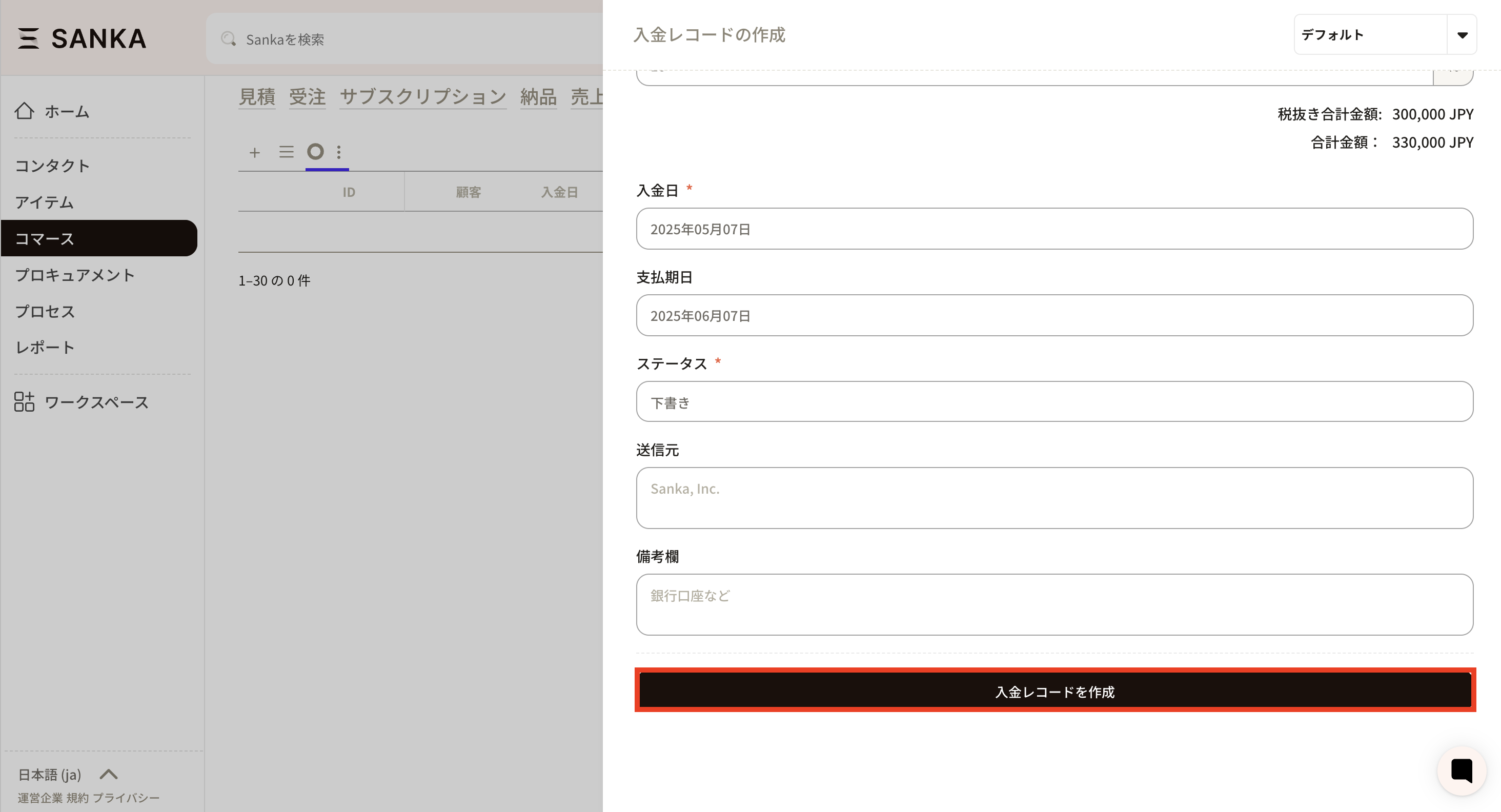Click the plus add-view icon
Viewport: 1501px width, 812px height.
(x=255, y=153)
